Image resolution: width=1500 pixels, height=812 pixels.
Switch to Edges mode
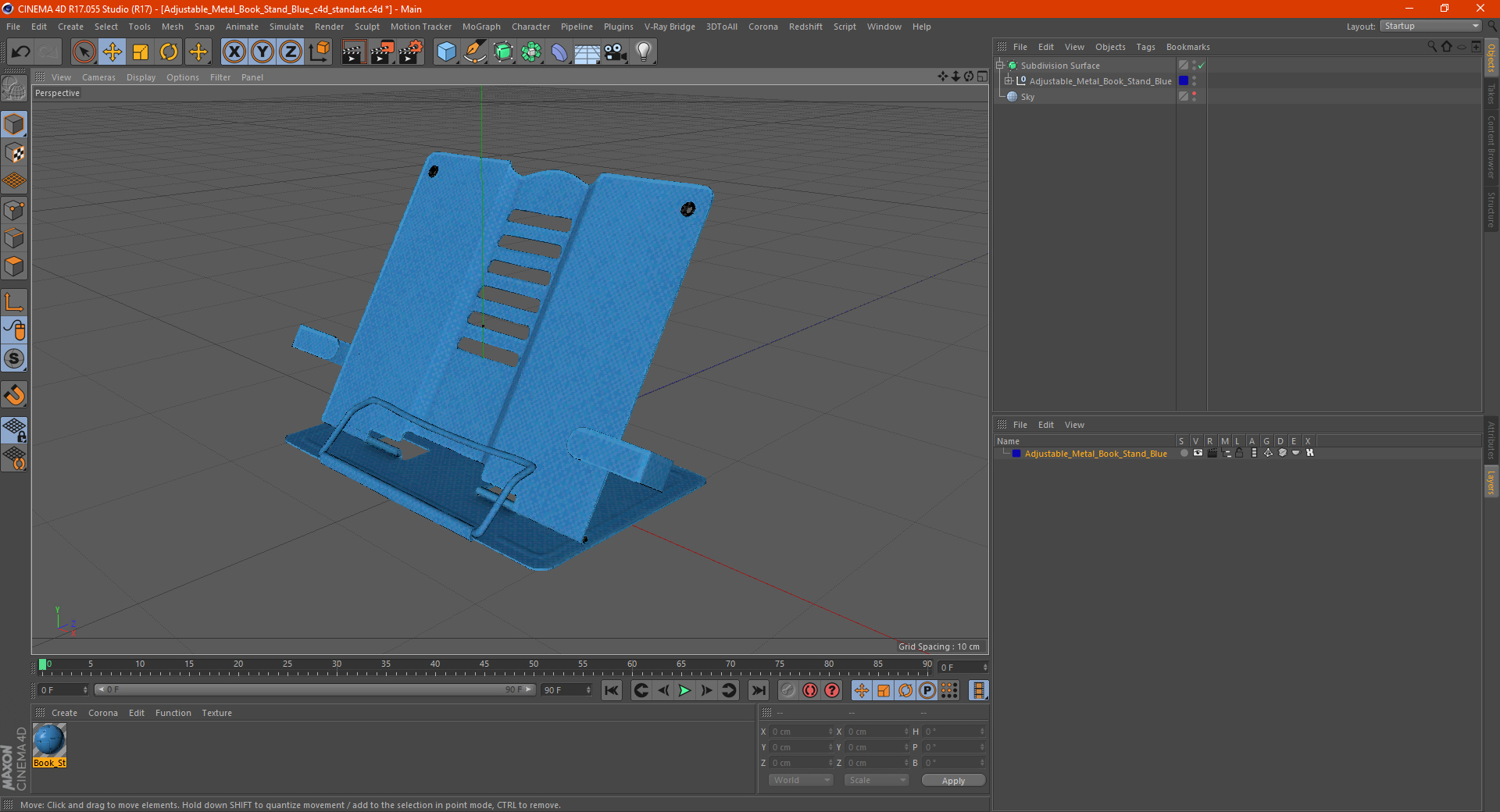[x=14, y=238]
